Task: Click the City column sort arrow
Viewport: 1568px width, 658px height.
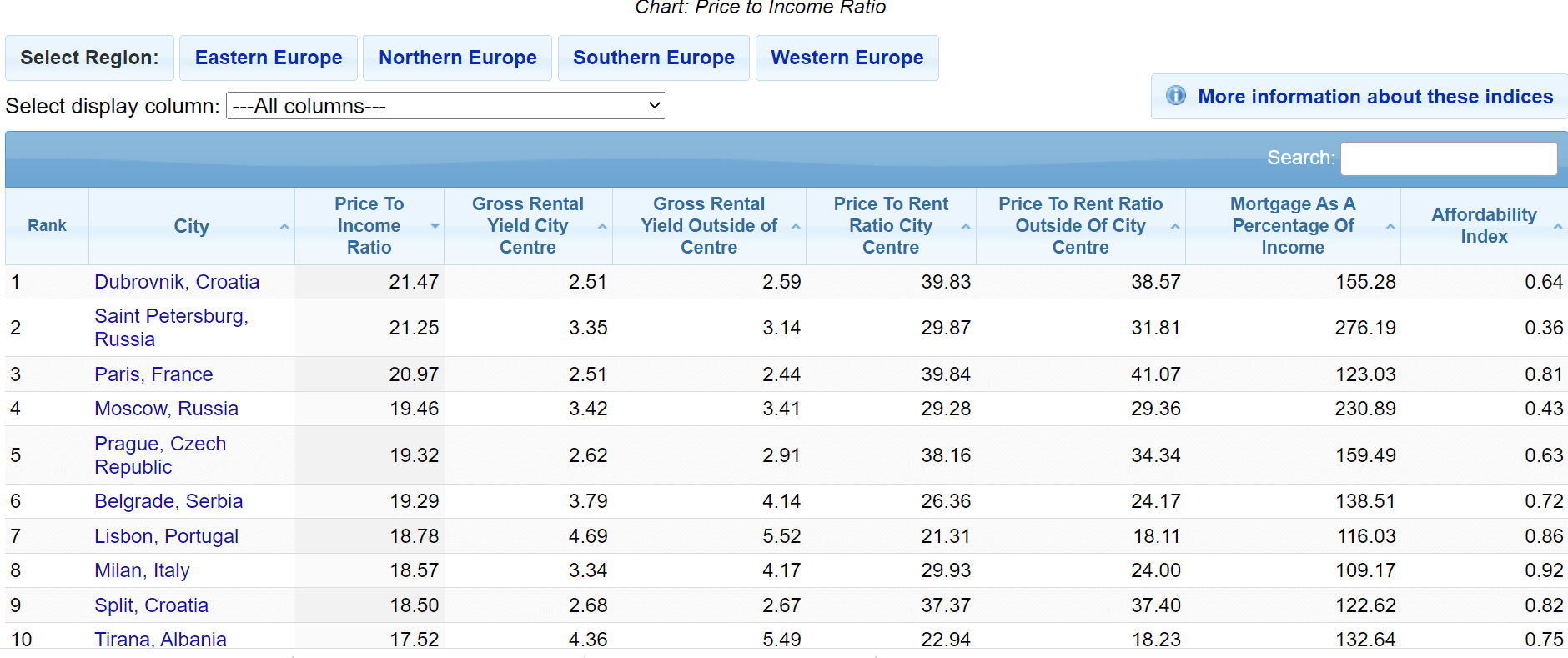Action: (x=284, y=227)
